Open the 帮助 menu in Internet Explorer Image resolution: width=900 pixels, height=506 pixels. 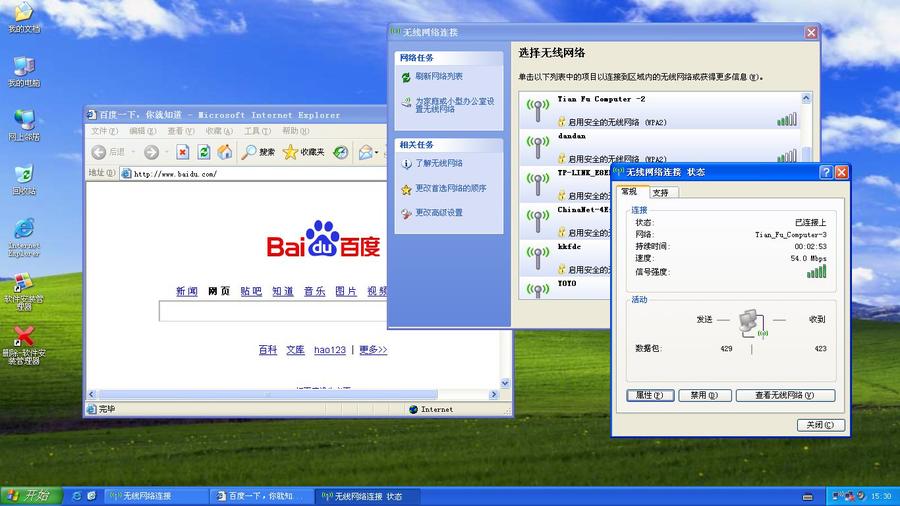point(296,131)
